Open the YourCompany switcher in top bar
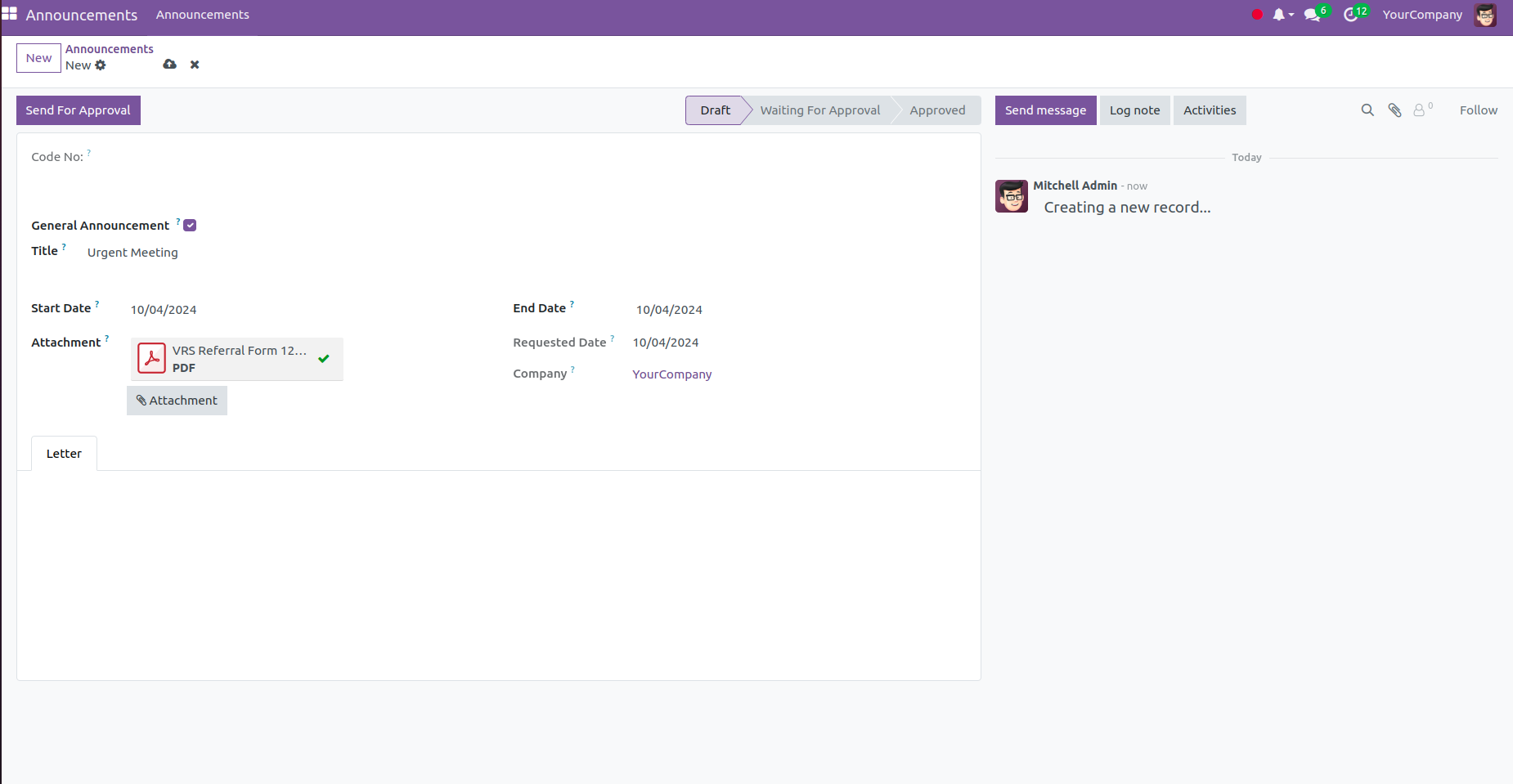Image resolution: width=1513 pixels, height=784 pixels. pos(1422,15)
